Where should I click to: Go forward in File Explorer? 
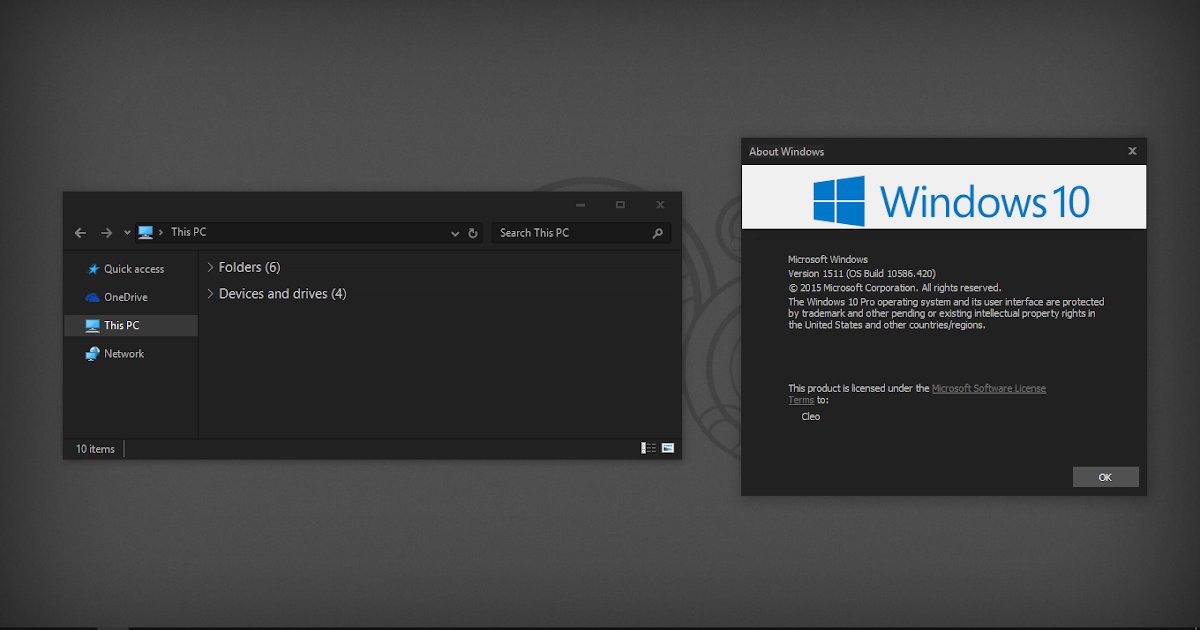point(106,233)
